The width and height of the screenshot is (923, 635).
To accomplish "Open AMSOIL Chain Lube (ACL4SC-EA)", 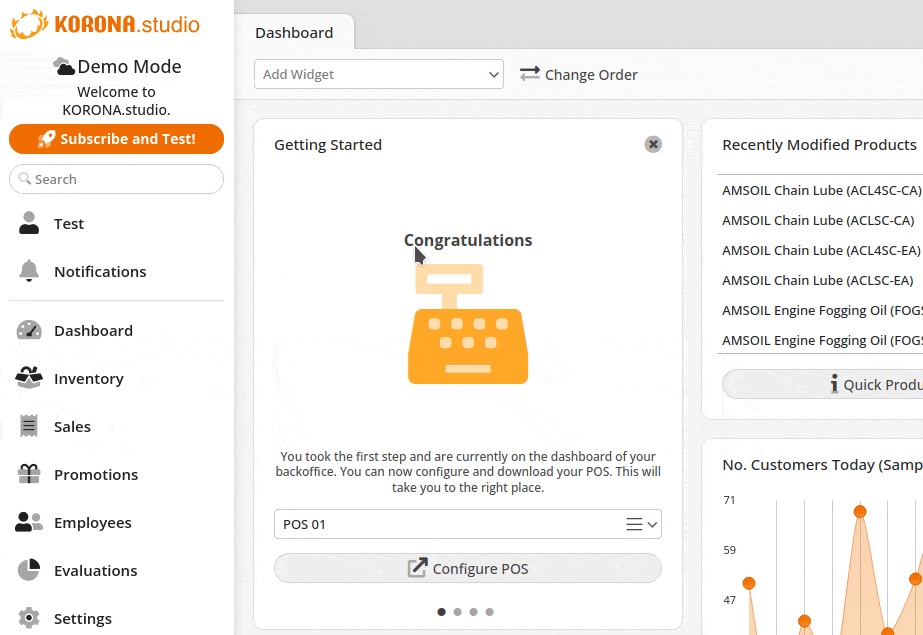I will (821, 250).
